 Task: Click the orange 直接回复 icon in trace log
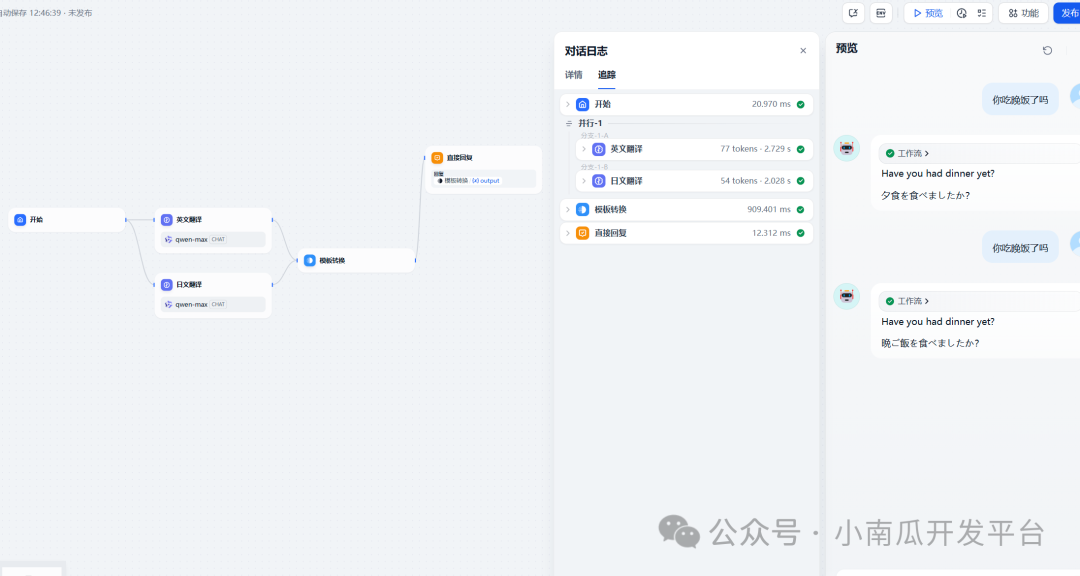tap(583, 233)
